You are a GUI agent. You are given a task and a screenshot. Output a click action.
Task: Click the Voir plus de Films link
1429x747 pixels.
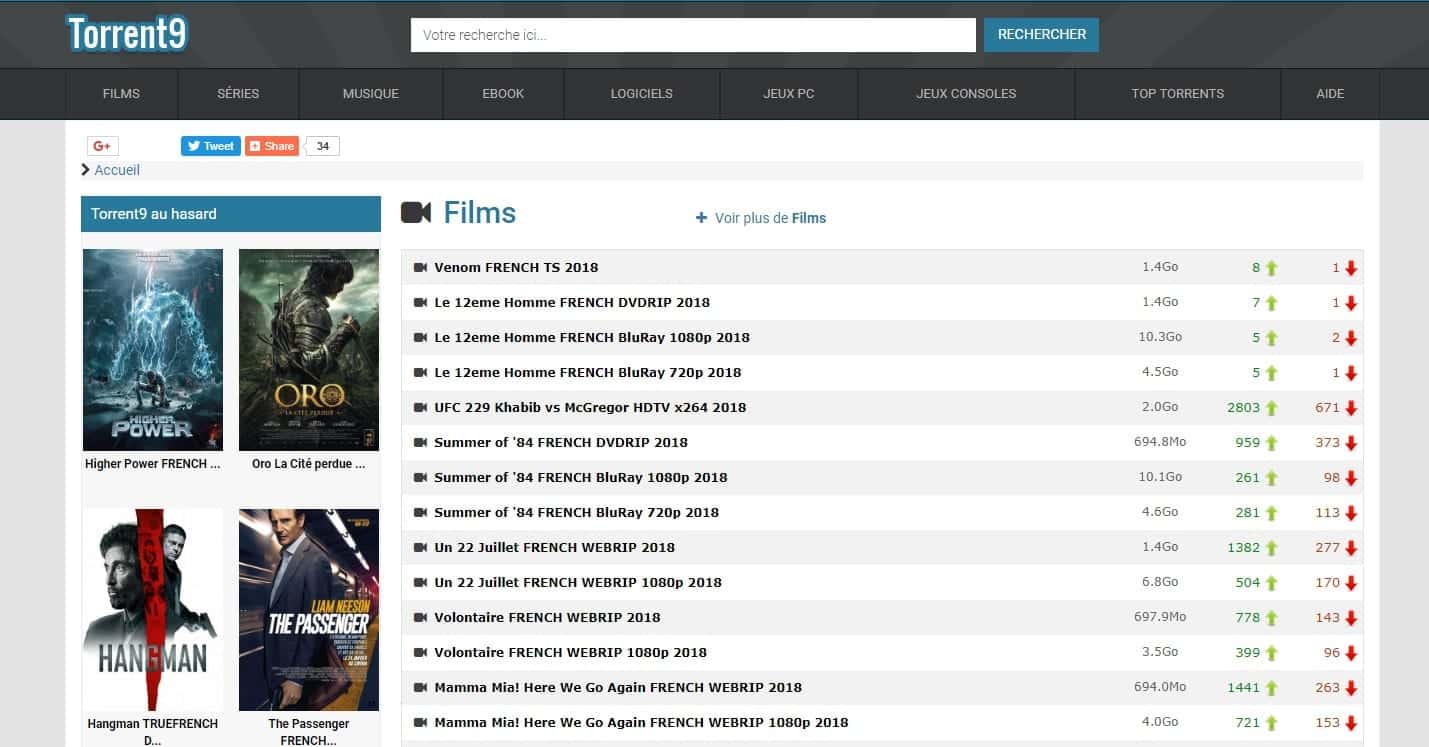click(x=770, y=218)
